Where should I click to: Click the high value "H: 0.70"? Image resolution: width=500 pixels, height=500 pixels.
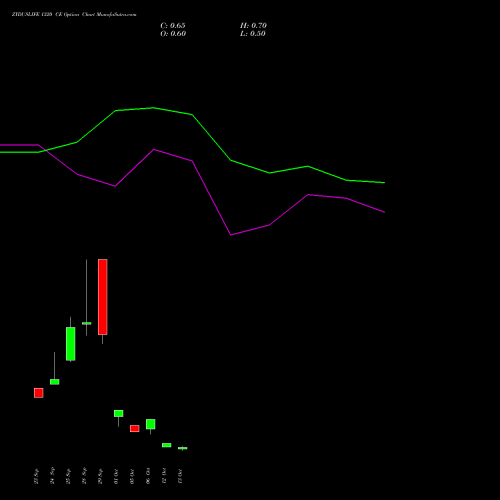253,26
